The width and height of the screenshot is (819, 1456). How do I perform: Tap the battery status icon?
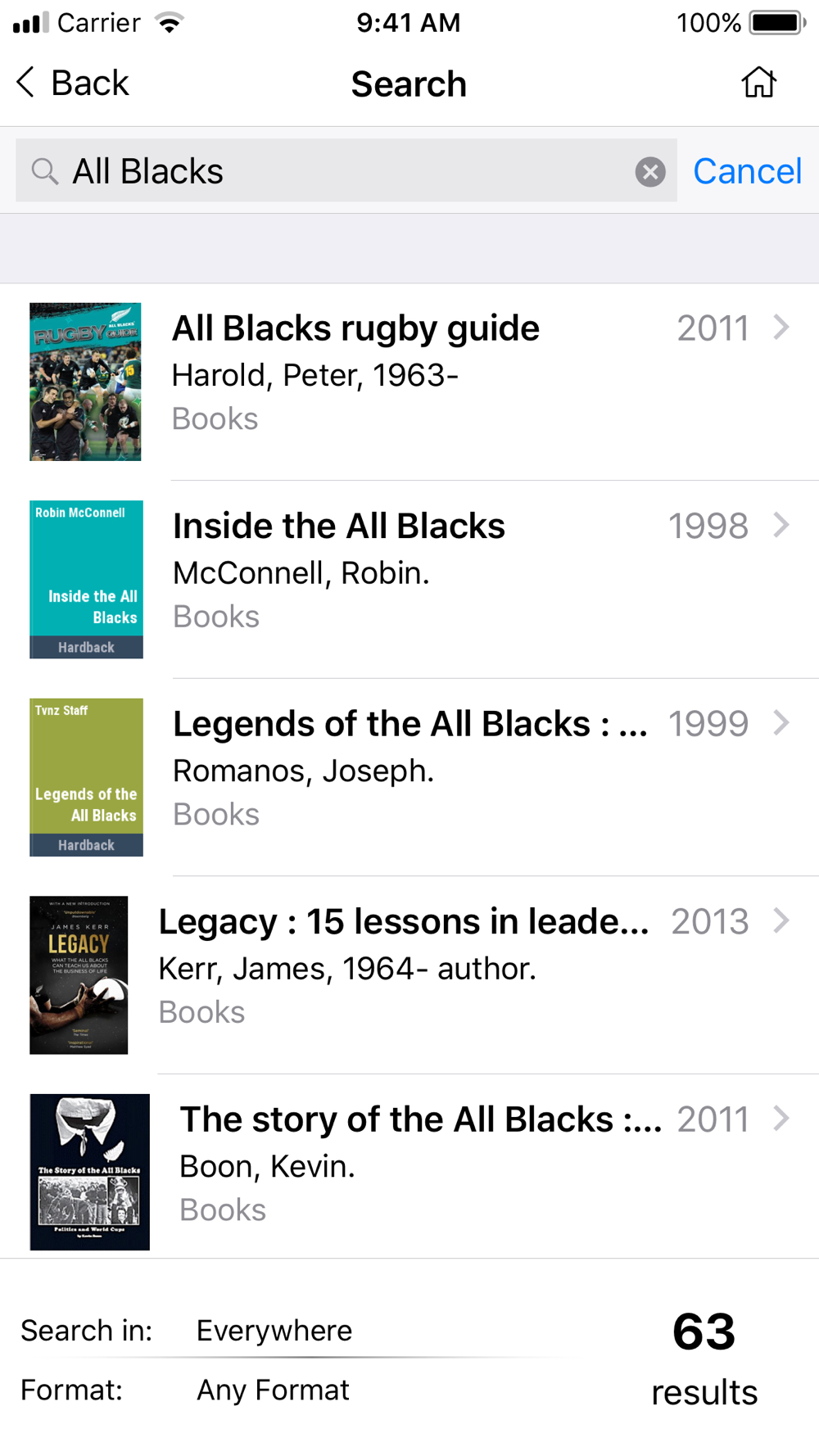click(778, 23)
